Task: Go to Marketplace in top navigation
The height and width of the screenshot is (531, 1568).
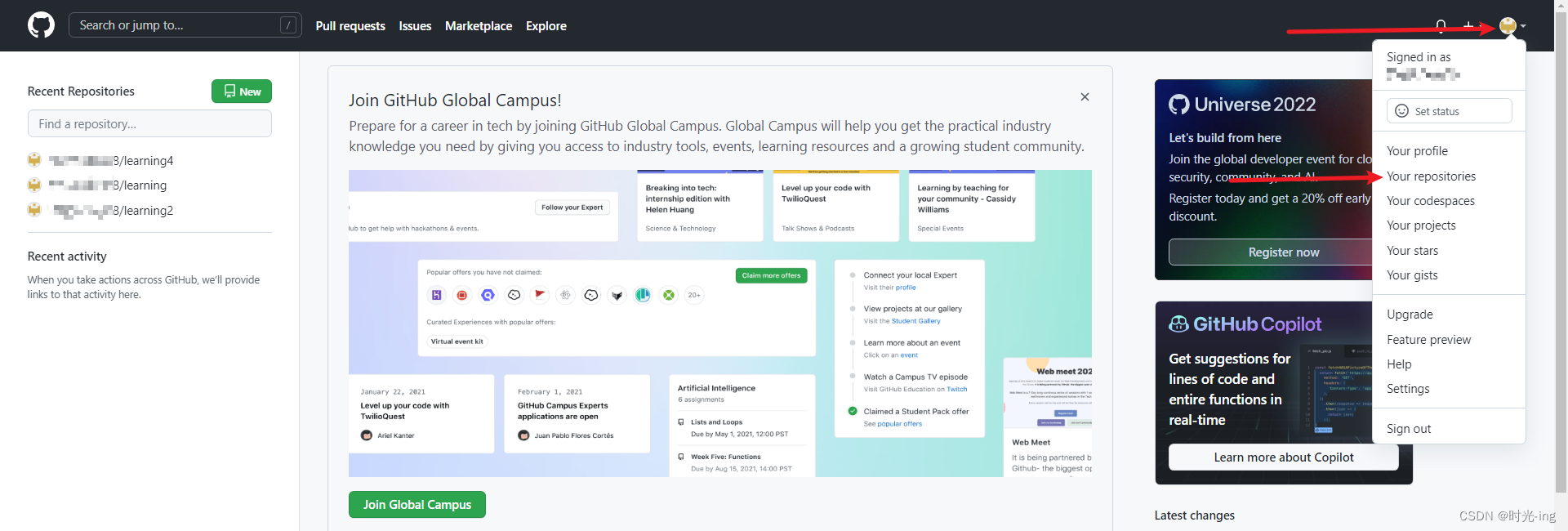Action: click(x=479, y=26)
